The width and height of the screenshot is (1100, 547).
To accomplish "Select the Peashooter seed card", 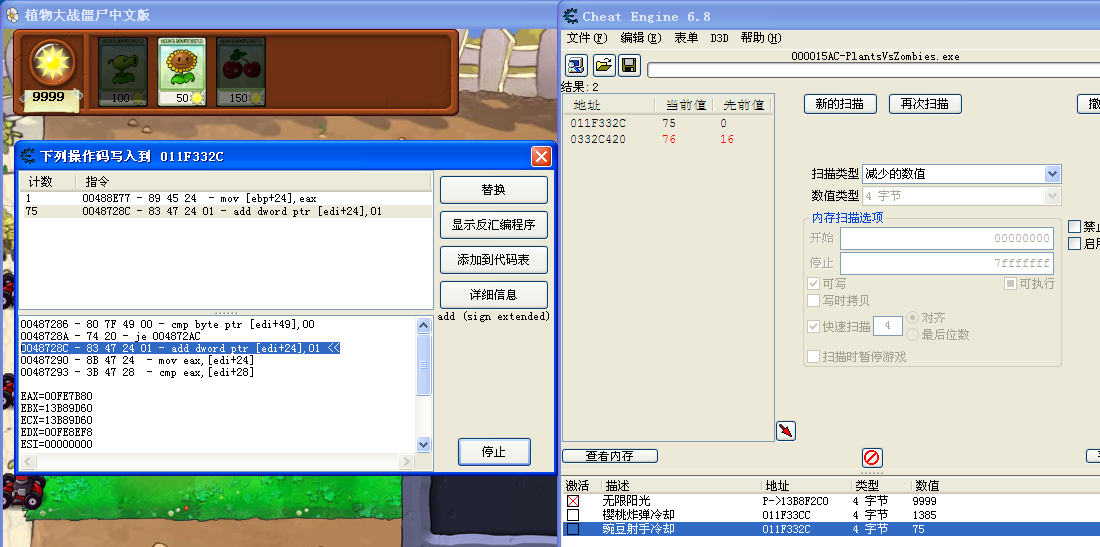I will pos(123,72).
